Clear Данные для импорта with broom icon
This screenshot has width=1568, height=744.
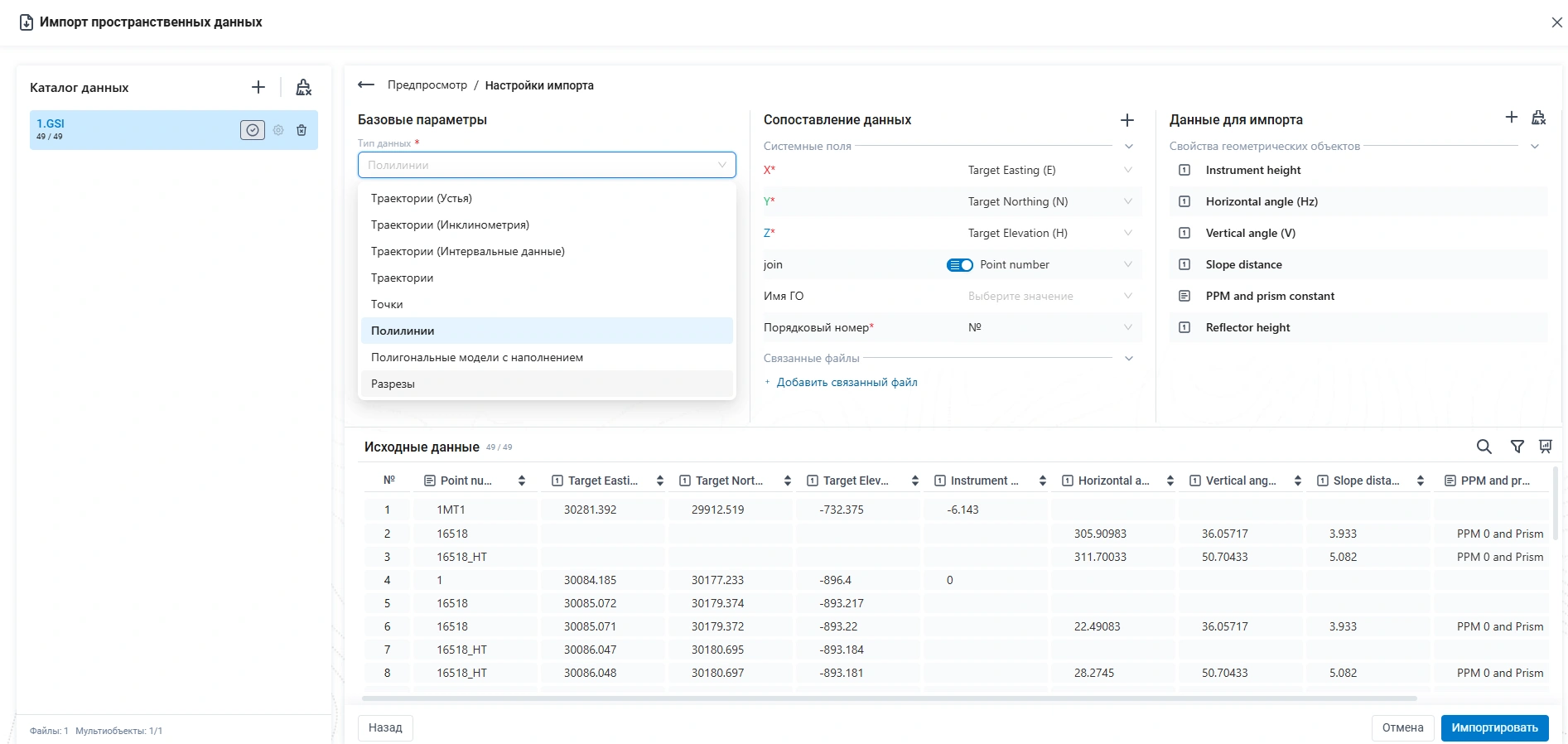(1539, 118)
